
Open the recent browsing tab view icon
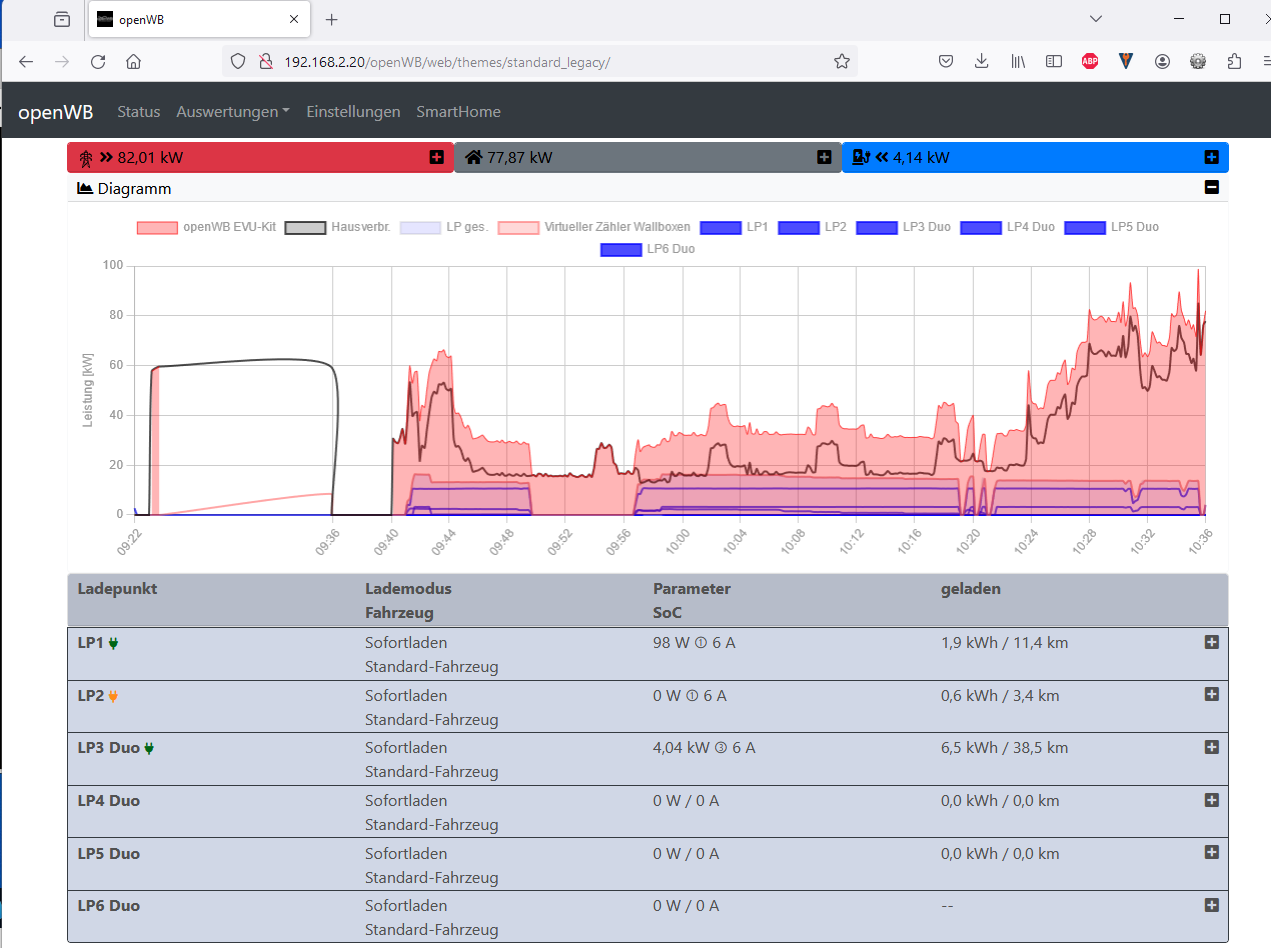[x=62, y=19]
